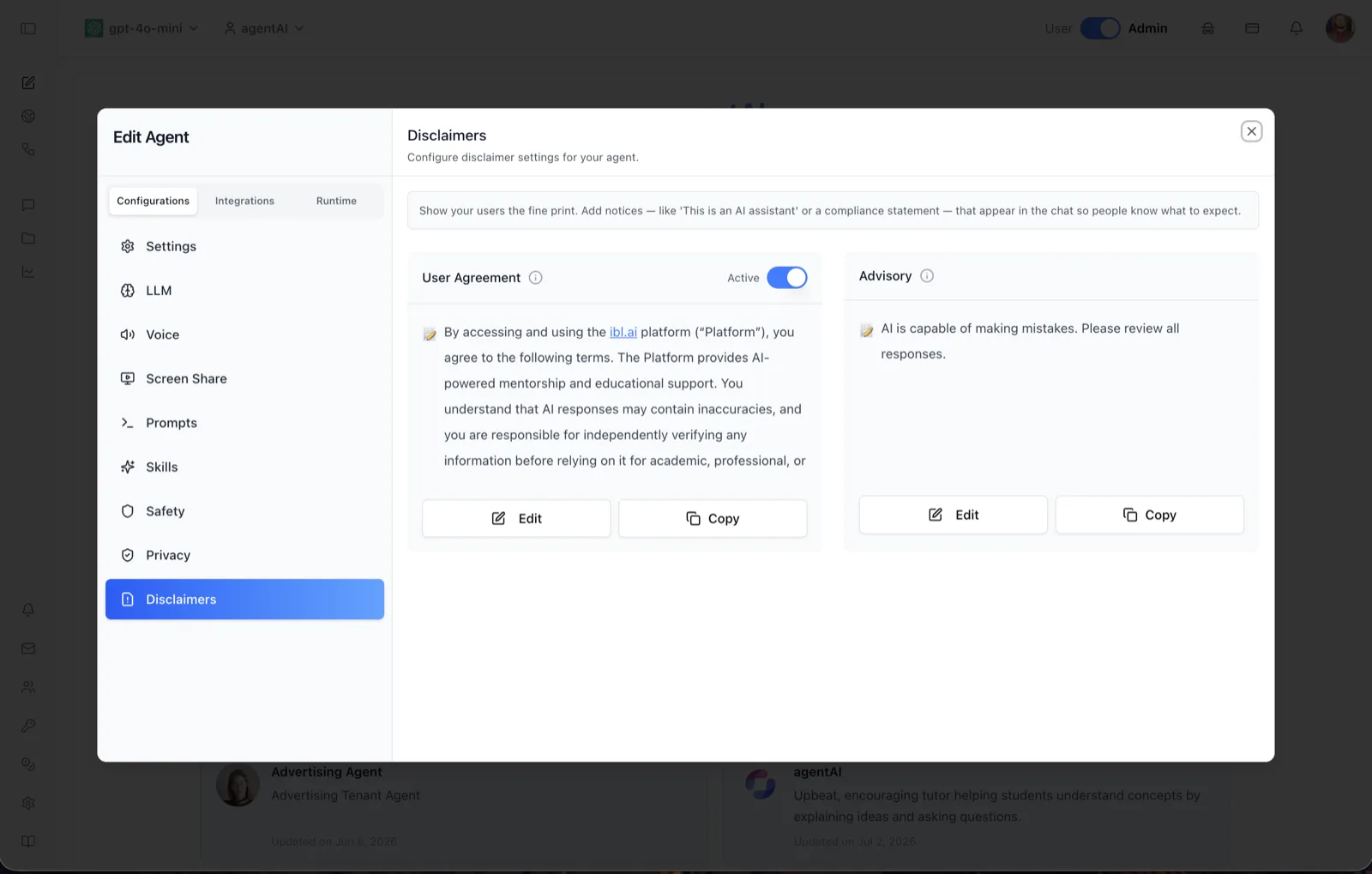Click the Advisory text about AI mistakes
This screenshot has height=874, width=1372.
tap(1030, 341)
